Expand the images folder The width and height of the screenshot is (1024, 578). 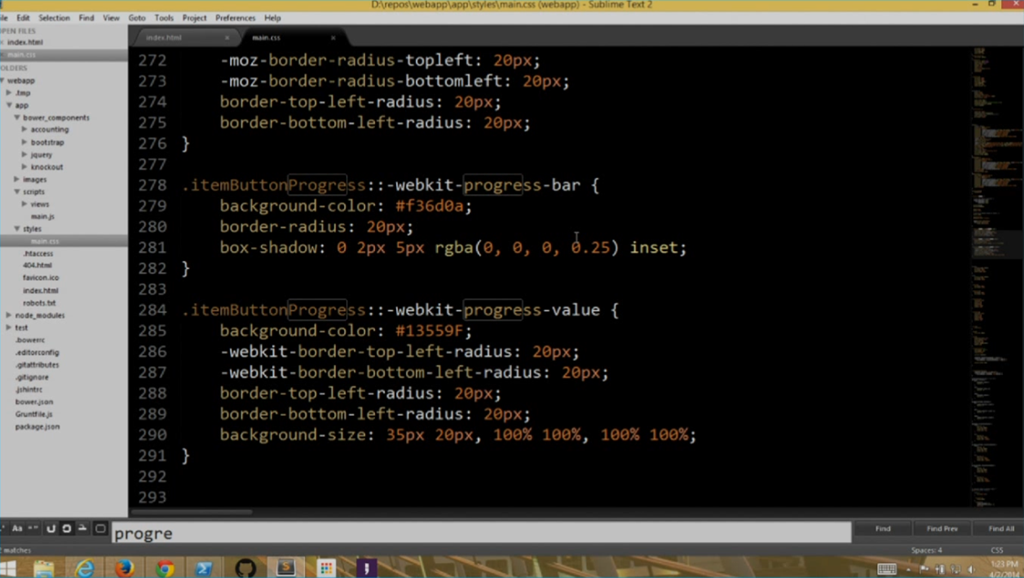pyautogui.click(x=17, y=179)
